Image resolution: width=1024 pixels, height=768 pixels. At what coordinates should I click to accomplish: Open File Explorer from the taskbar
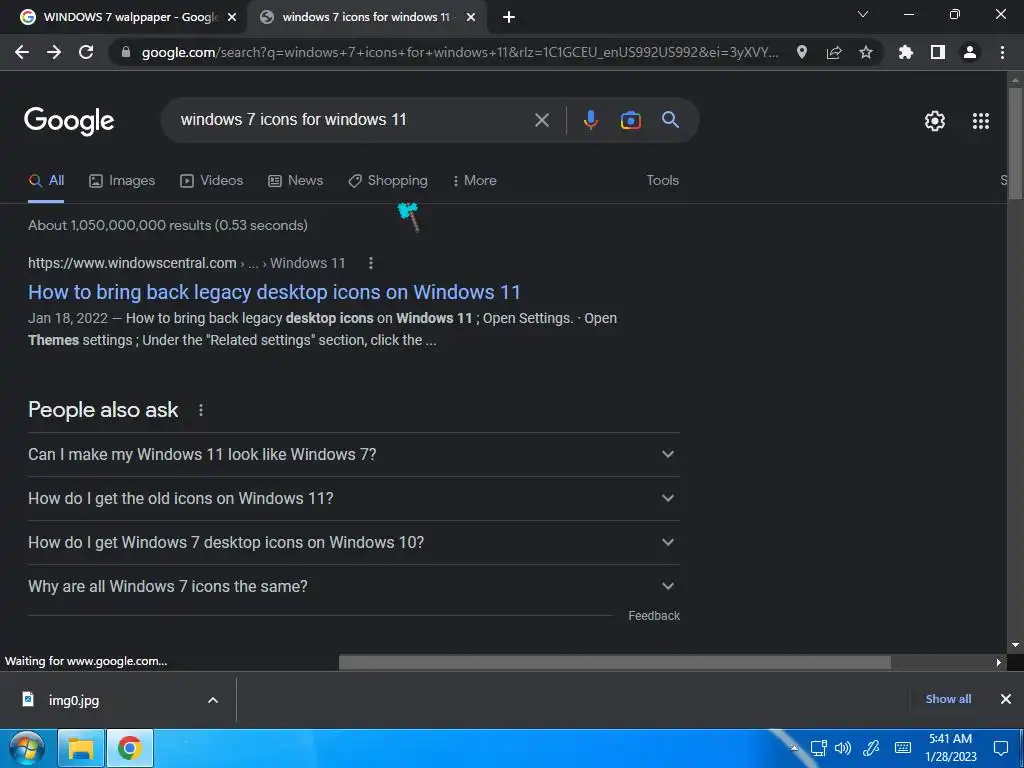tap(81, 748)
